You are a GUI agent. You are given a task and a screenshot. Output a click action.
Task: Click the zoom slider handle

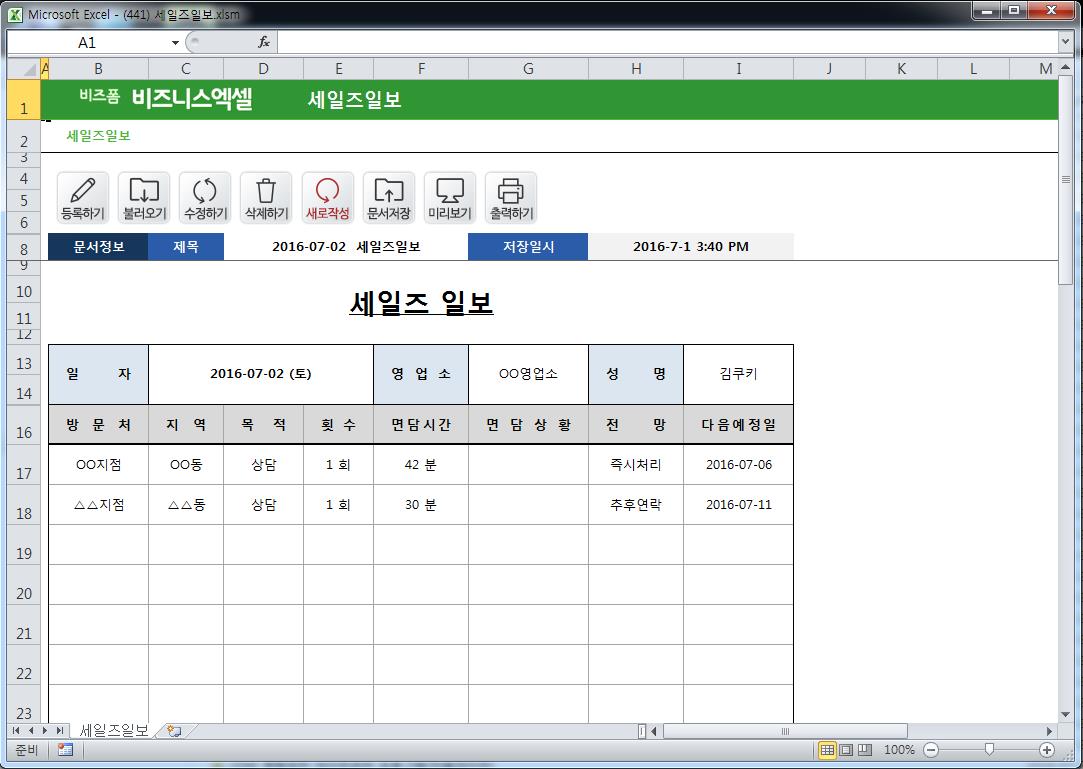pyautogui.click(x=989, y=749)
